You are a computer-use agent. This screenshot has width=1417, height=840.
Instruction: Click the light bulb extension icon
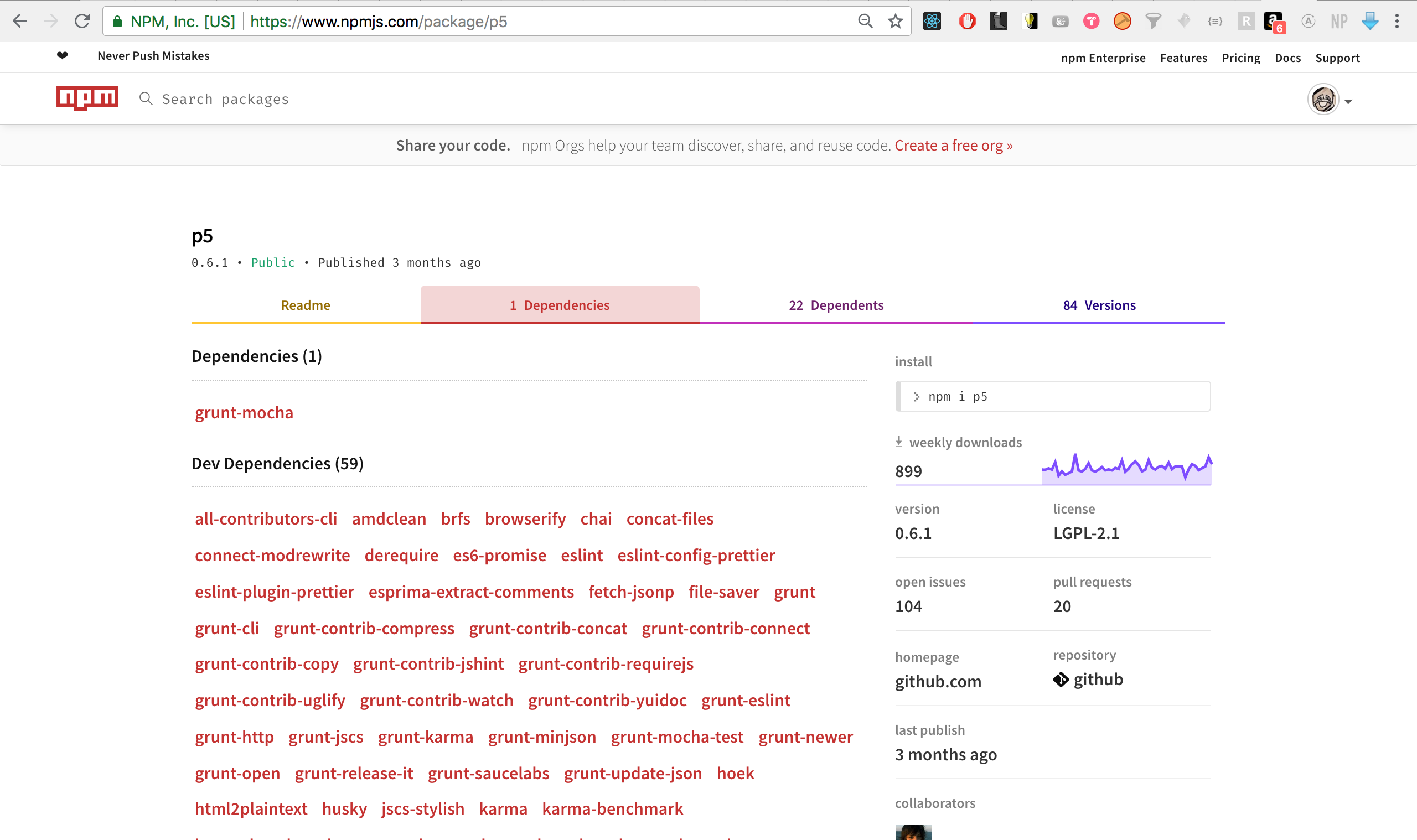tap(1030, 22)
